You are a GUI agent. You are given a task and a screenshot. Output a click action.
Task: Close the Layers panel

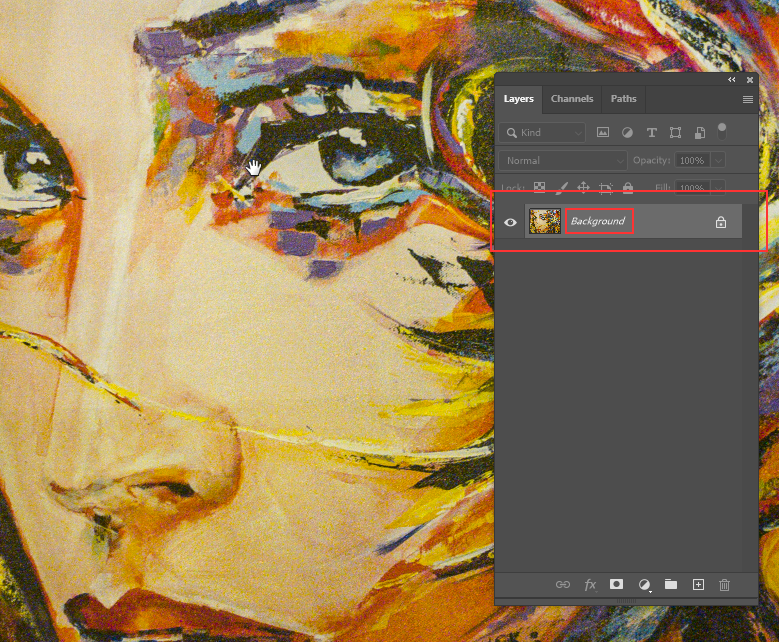[x=750, y=80]
